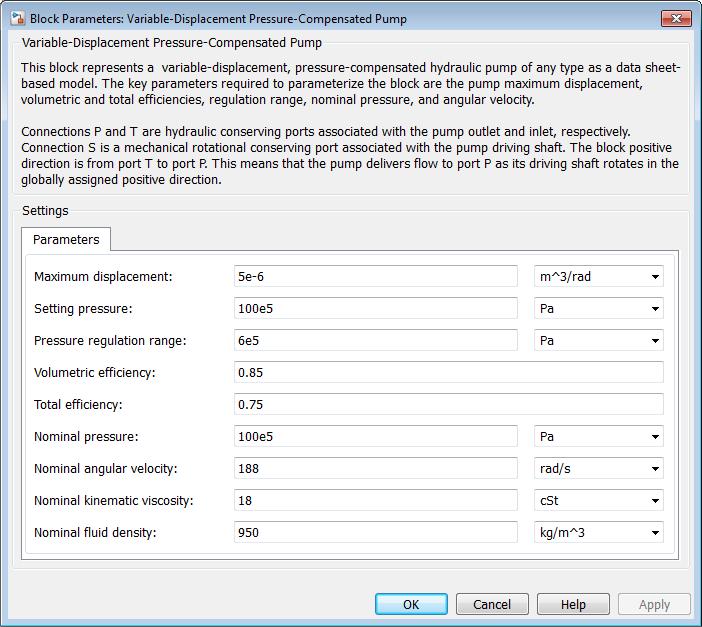Click the Maximum displacement value field

tap(375, 277)
